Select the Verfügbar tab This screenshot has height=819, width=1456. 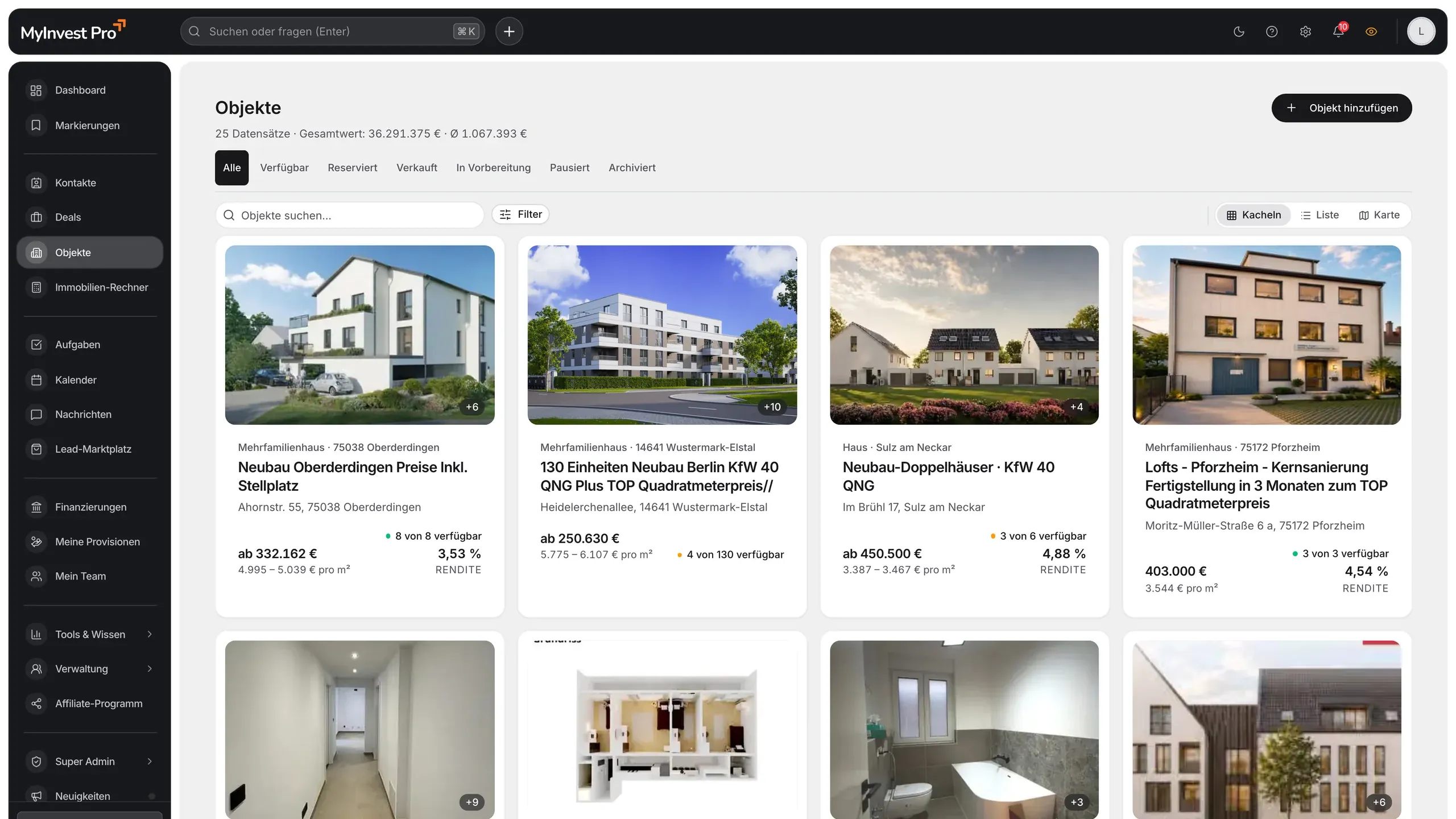[x=284, y=168]
